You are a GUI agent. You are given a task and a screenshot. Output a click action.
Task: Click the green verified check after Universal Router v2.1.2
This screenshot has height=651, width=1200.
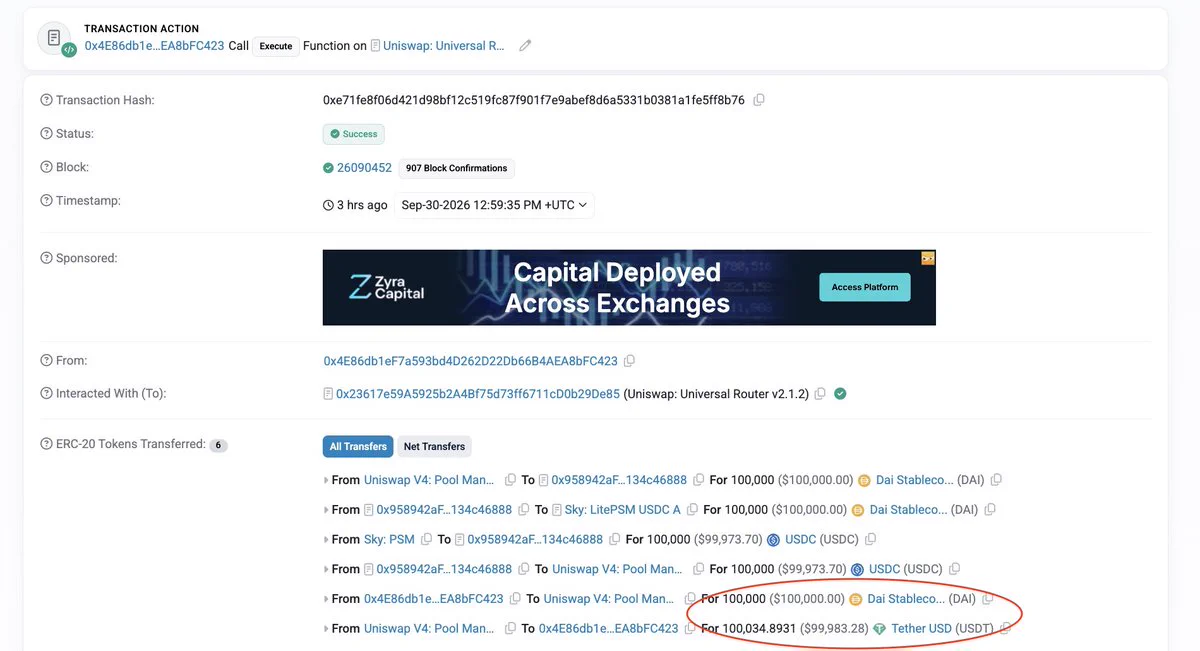pyautogui.click(x=840, y=394)
